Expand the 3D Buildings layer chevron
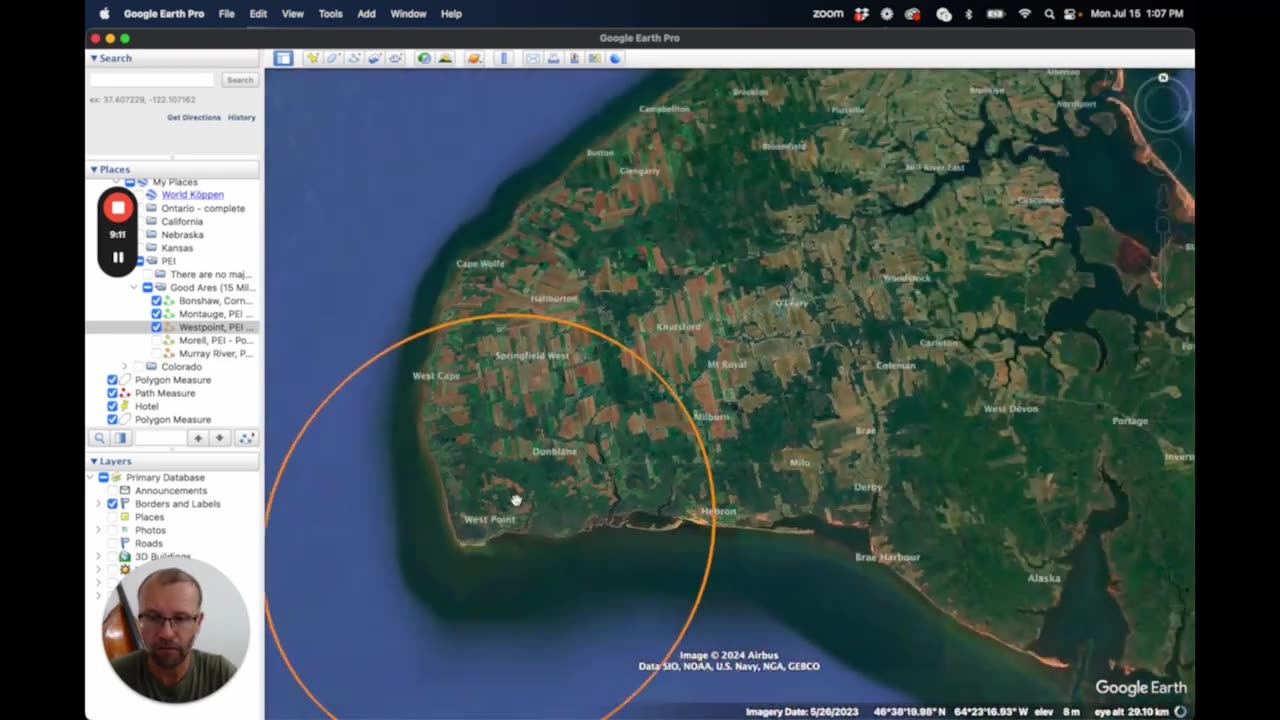Screen dimensions: 1280x720 tap(98, 556)
